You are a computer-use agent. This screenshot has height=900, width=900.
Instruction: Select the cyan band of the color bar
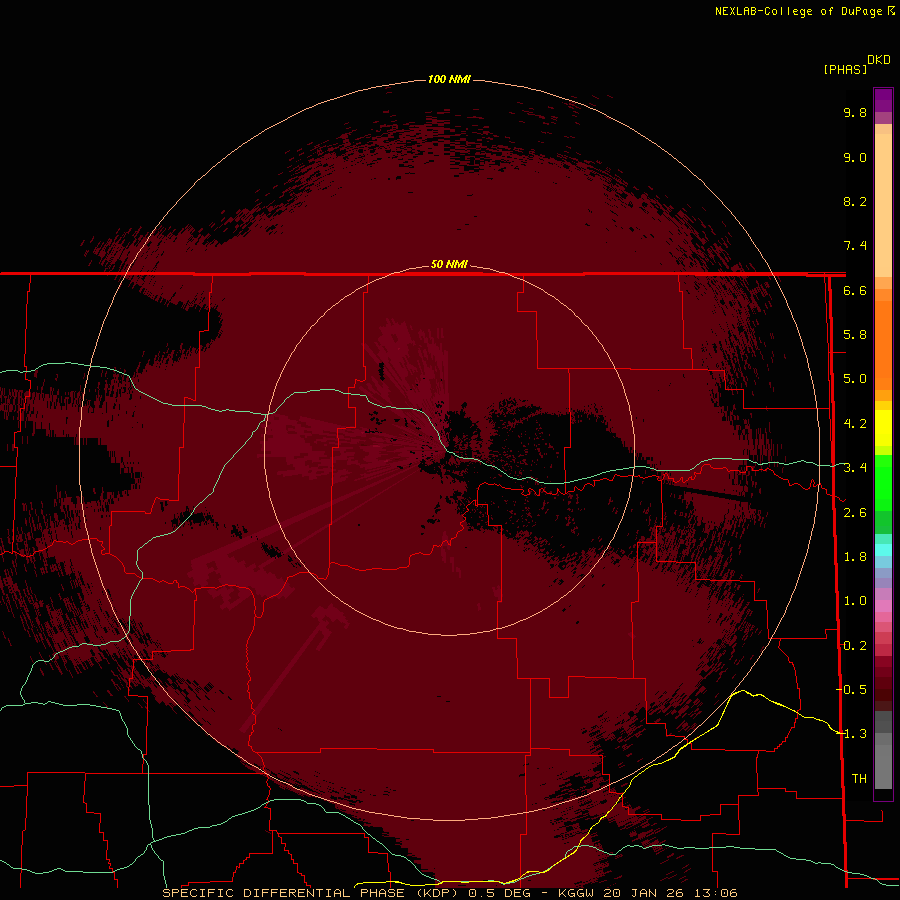pos(883,550)
